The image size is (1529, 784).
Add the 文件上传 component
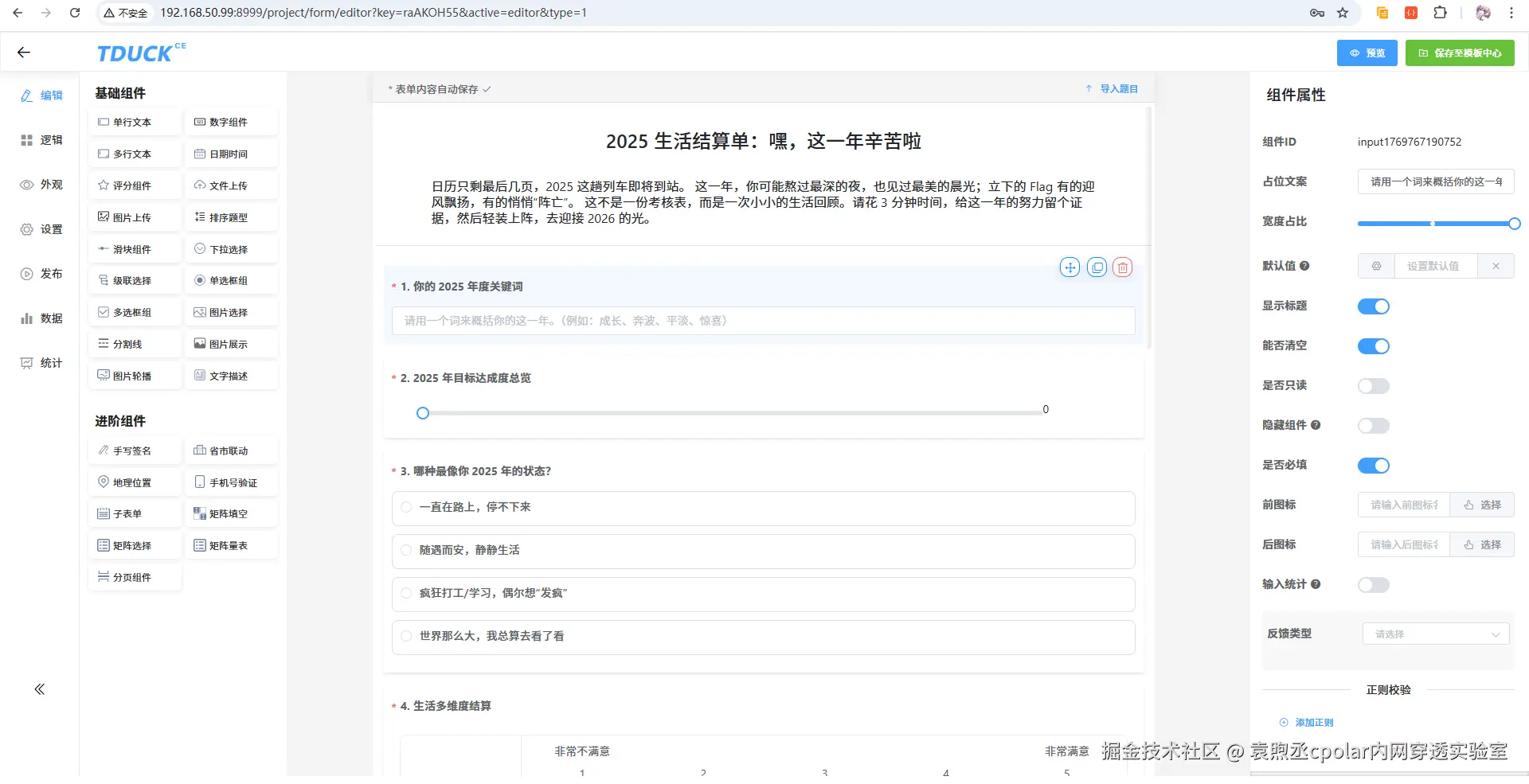(232, 186)
